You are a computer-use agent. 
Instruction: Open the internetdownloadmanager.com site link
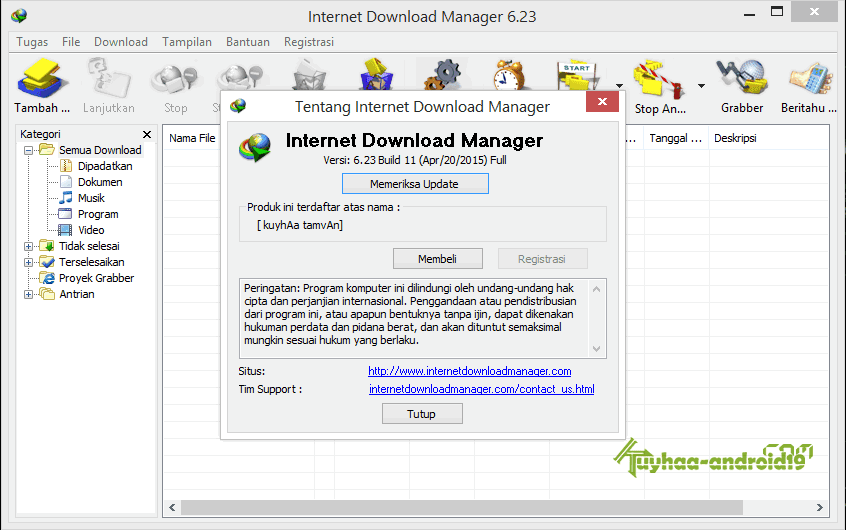point(469,371)
